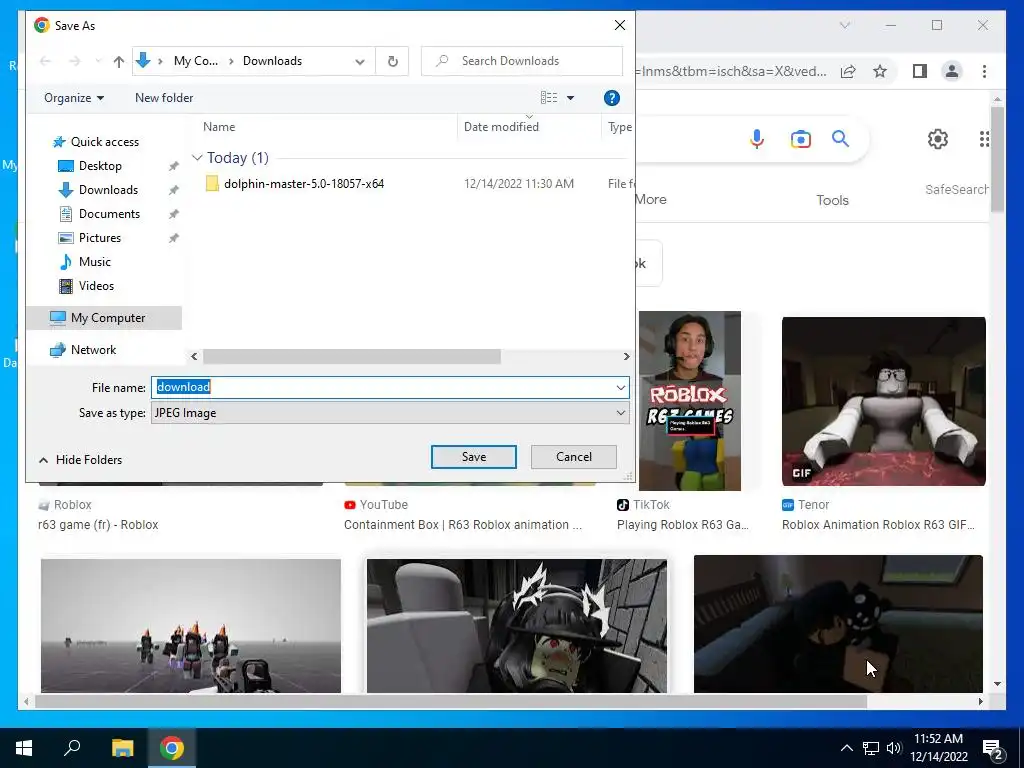Open the view options dropdown arrow
This screenshot has width=1024, height=768.
(x=570, y=98)
